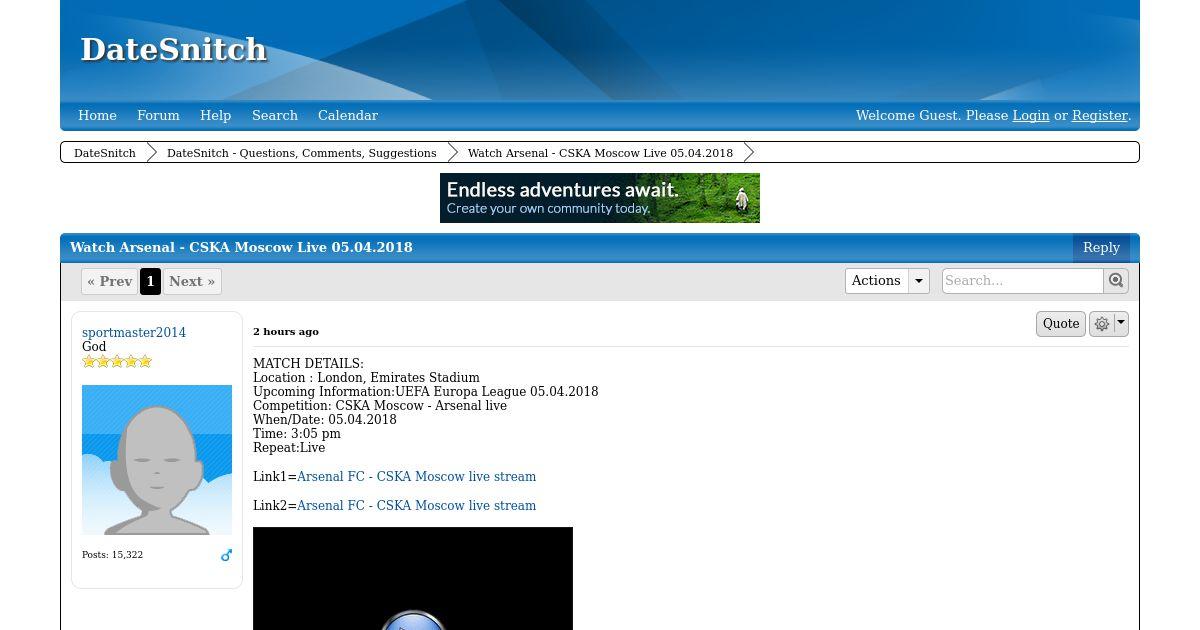Click the gold star rank icons
1200x630 pixels.
pos(117,361)
